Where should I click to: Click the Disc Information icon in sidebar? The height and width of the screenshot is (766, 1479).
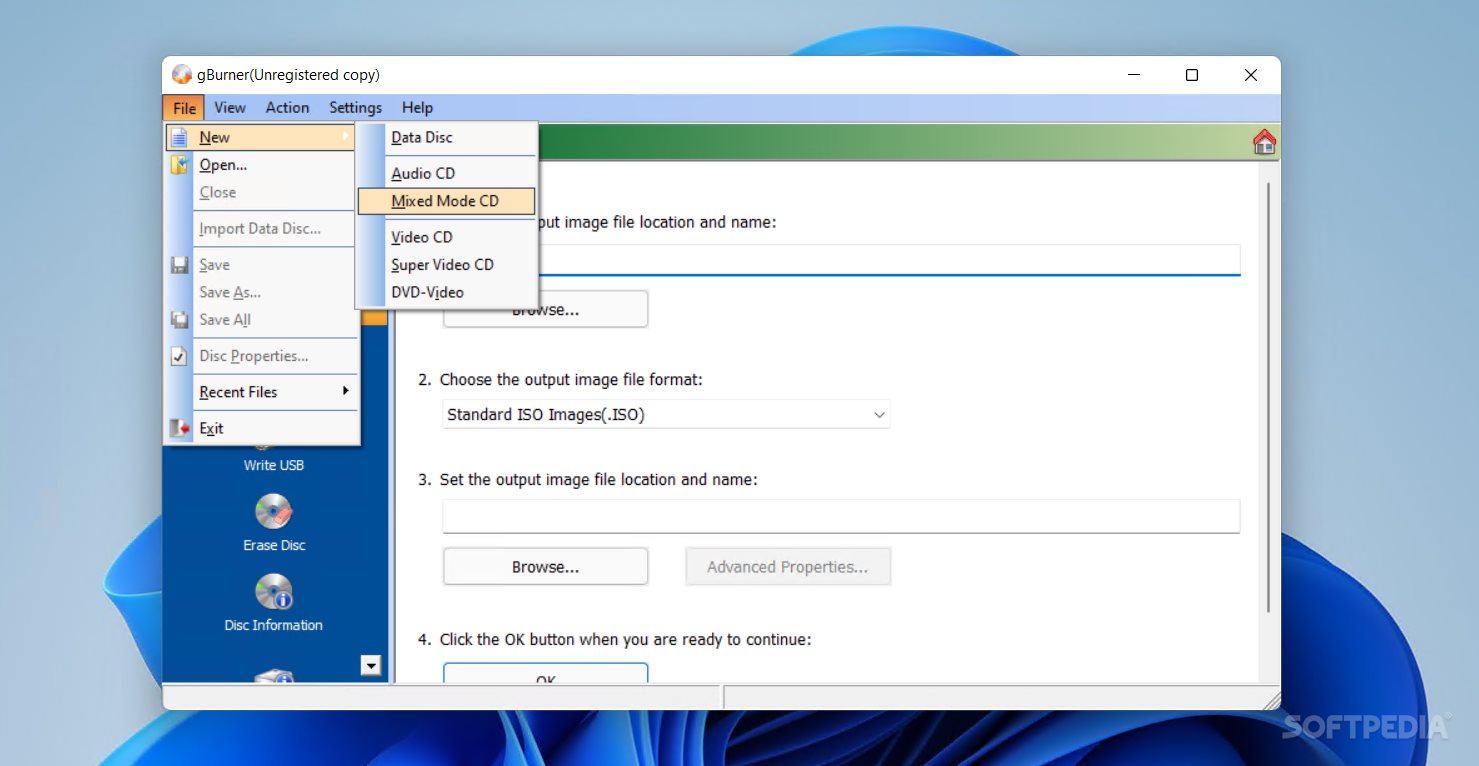273,591
